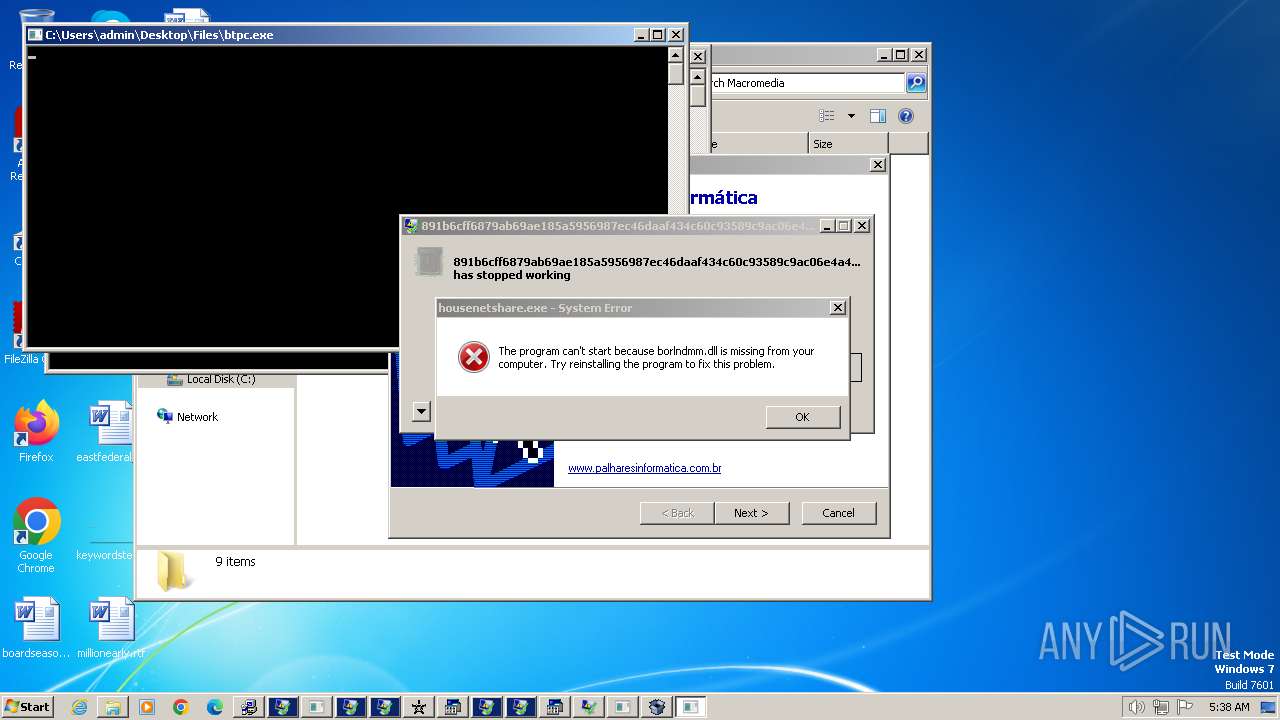
Task: Change the view using the Explorer view icon
Action: 827,116
